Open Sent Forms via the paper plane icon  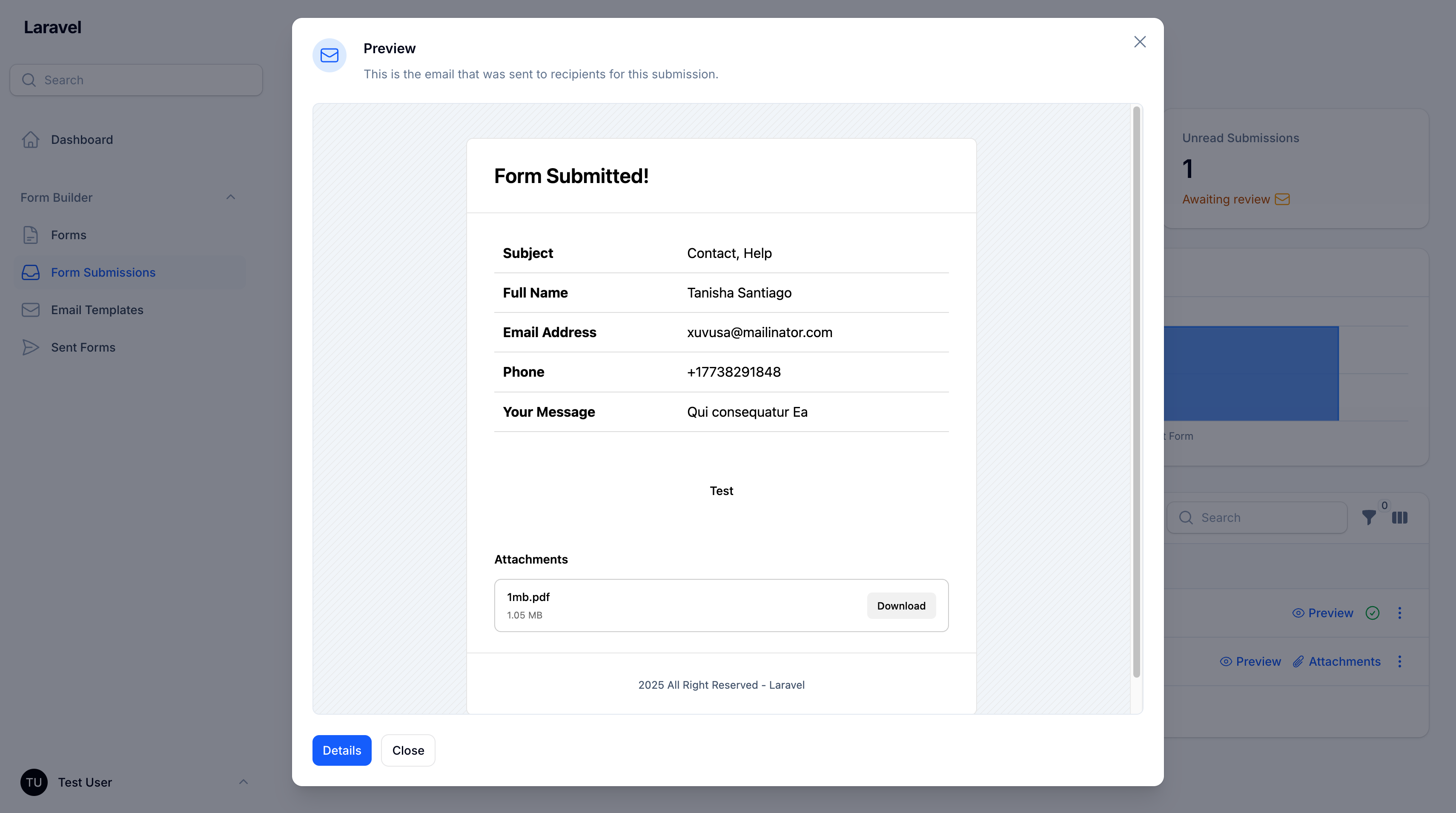pos(30,347)
